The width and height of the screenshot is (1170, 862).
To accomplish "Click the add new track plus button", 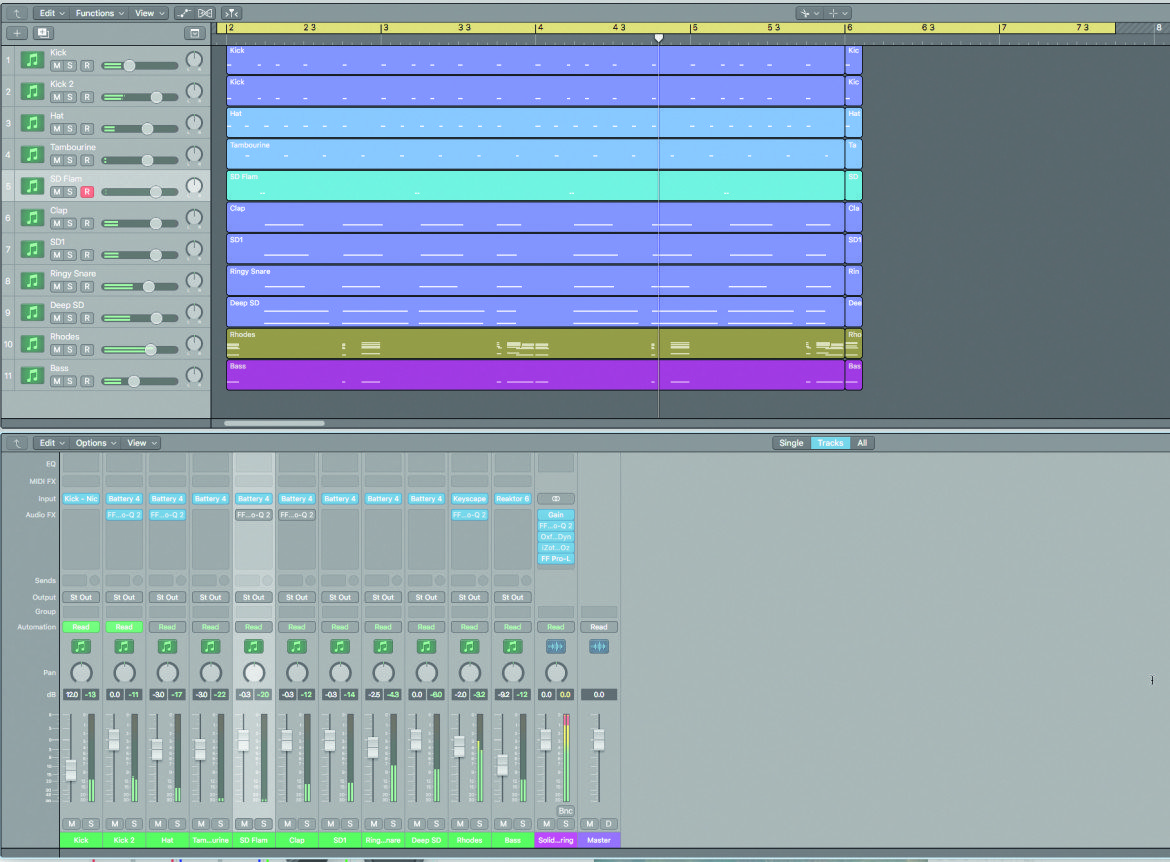I will 17,33.
